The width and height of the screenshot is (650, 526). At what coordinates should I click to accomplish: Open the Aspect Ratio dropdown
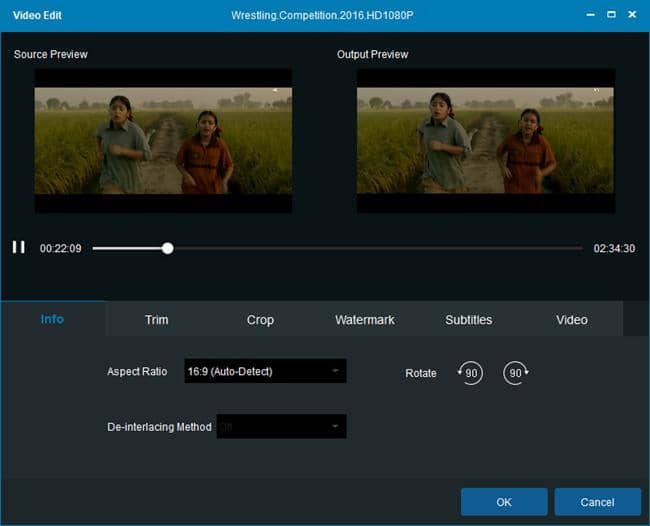point(265,371)
